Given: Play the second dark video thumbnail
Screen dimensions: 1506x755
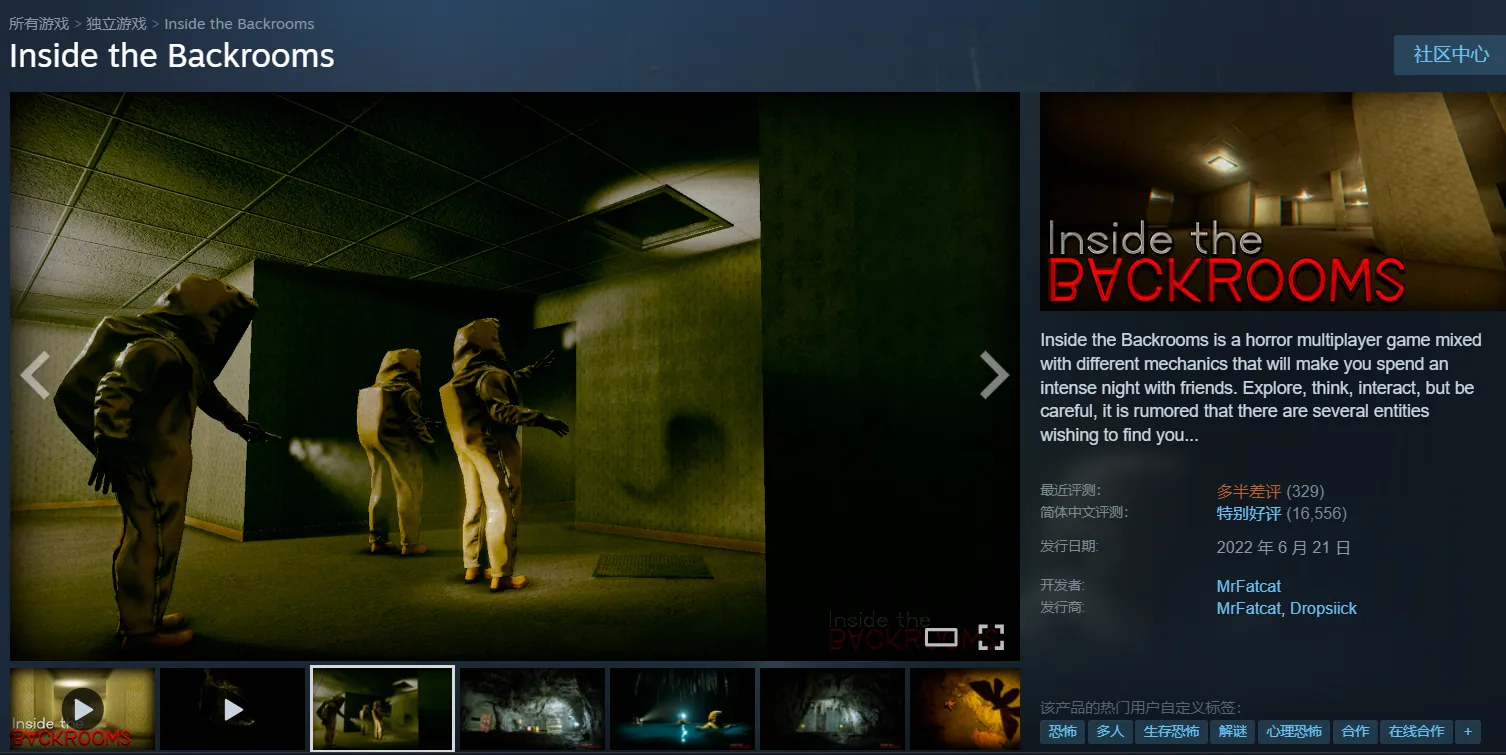Looking at the screenshot, I should coord(233,709).
